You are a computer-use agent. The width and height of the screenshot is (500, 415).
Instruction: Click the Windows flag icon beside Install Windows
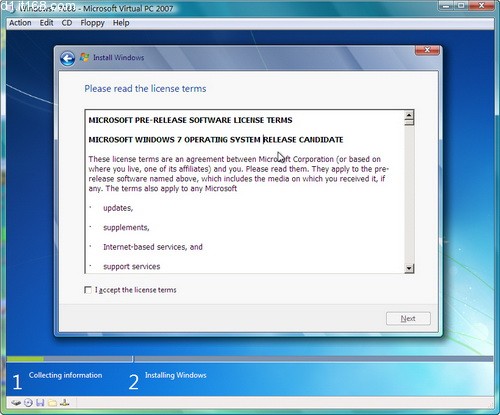84,58
